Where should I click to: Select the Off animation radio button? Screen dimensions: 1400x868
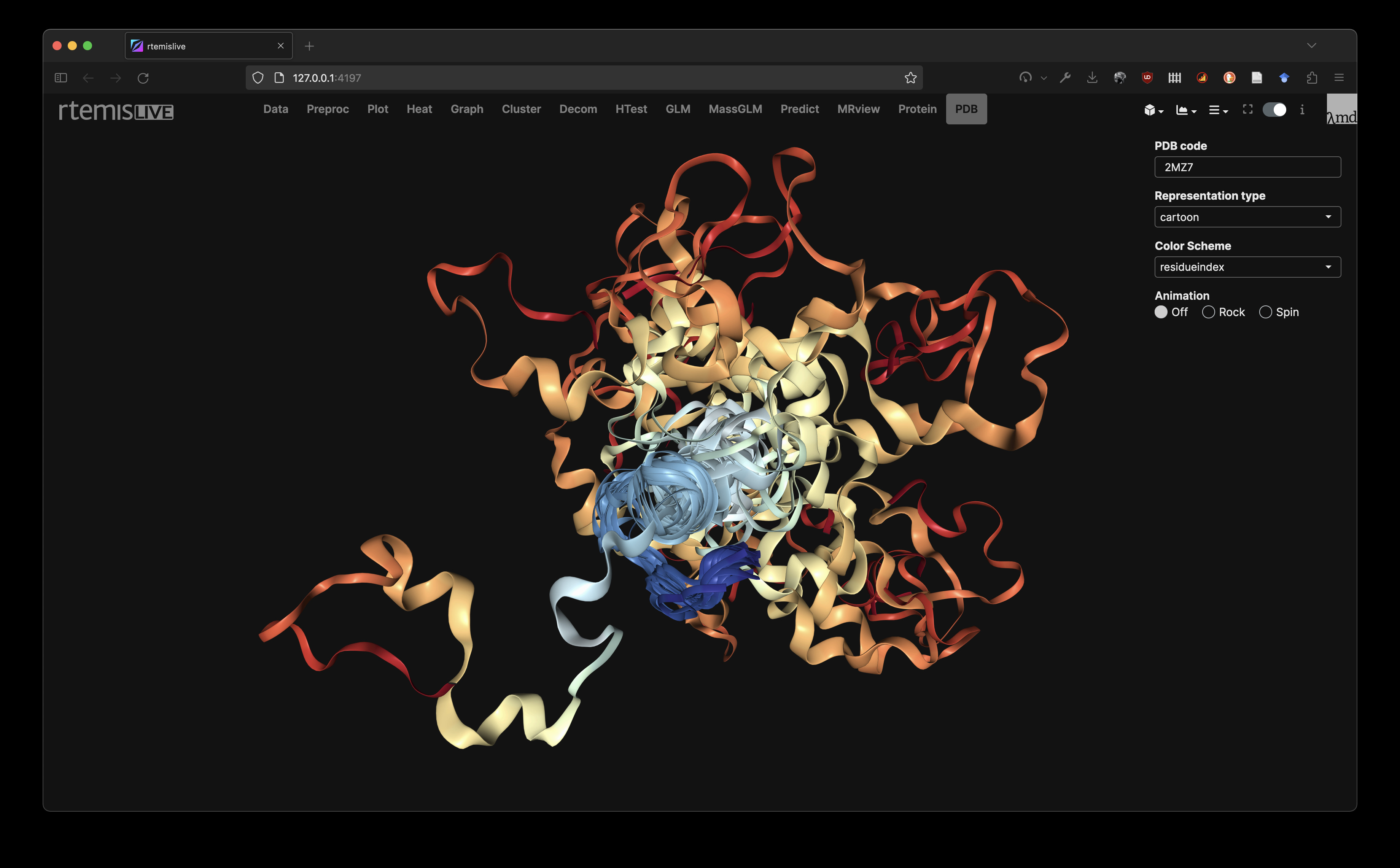(x=1161, y=312)
